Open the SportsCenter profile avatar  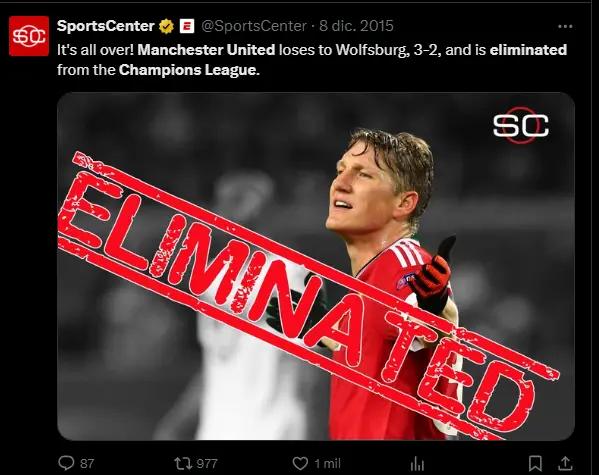29,36
